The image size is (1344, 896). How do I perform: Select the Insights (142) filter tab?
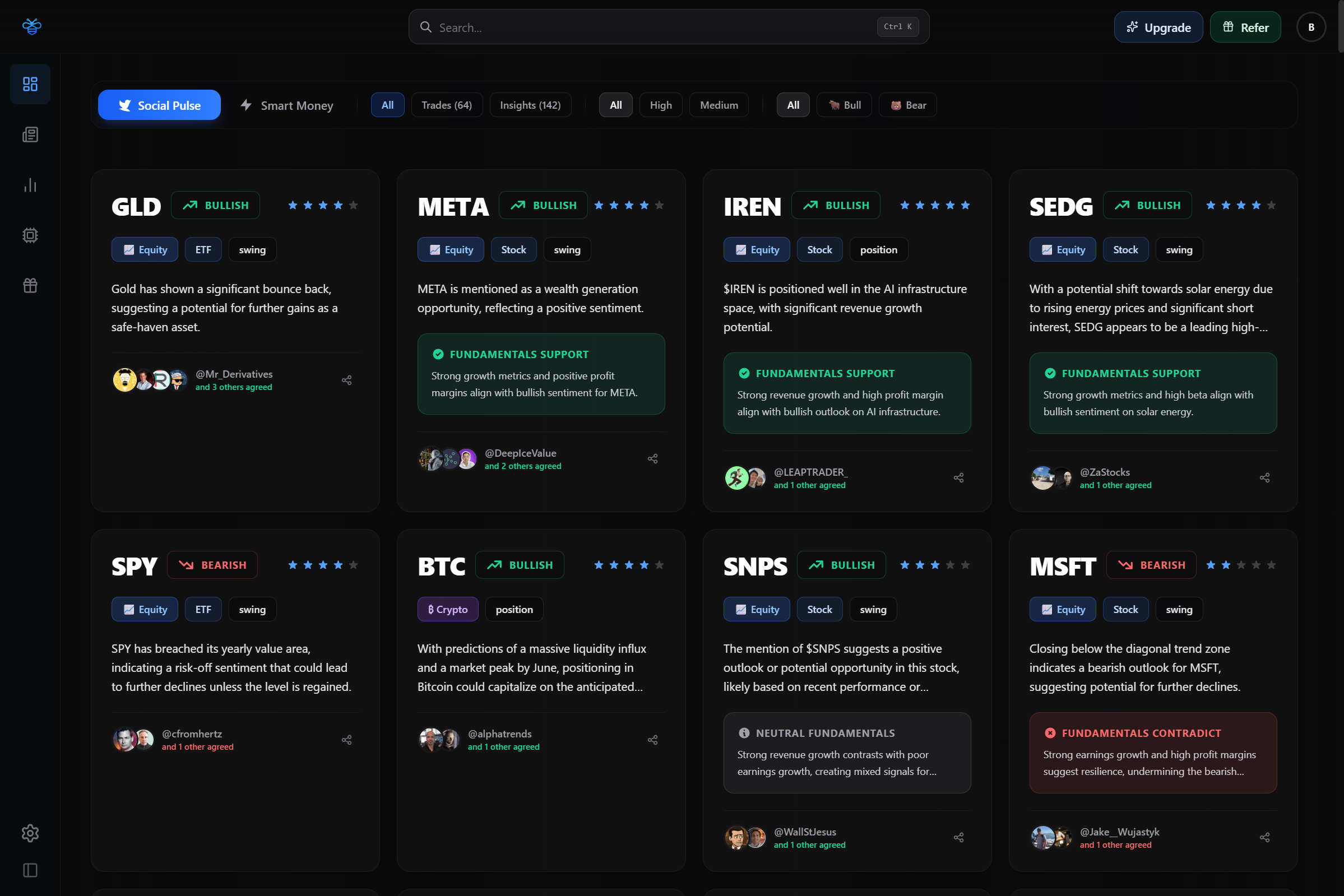point(530,105)
